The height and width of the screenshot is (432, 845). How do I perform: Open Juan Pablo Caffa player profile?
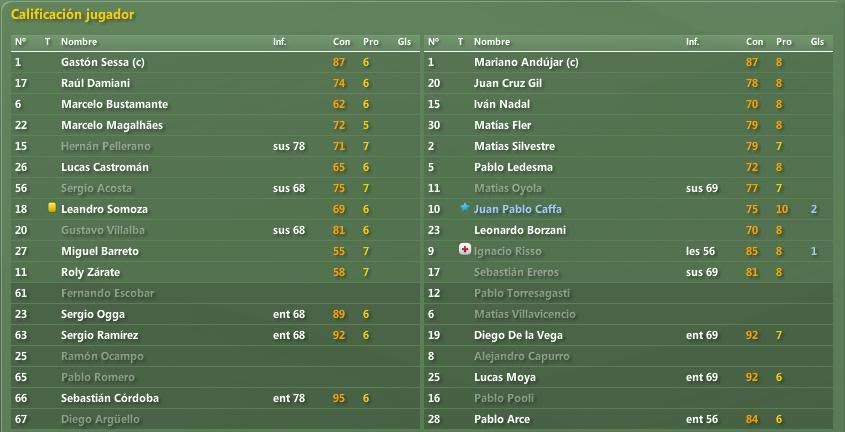click(518, 209)
